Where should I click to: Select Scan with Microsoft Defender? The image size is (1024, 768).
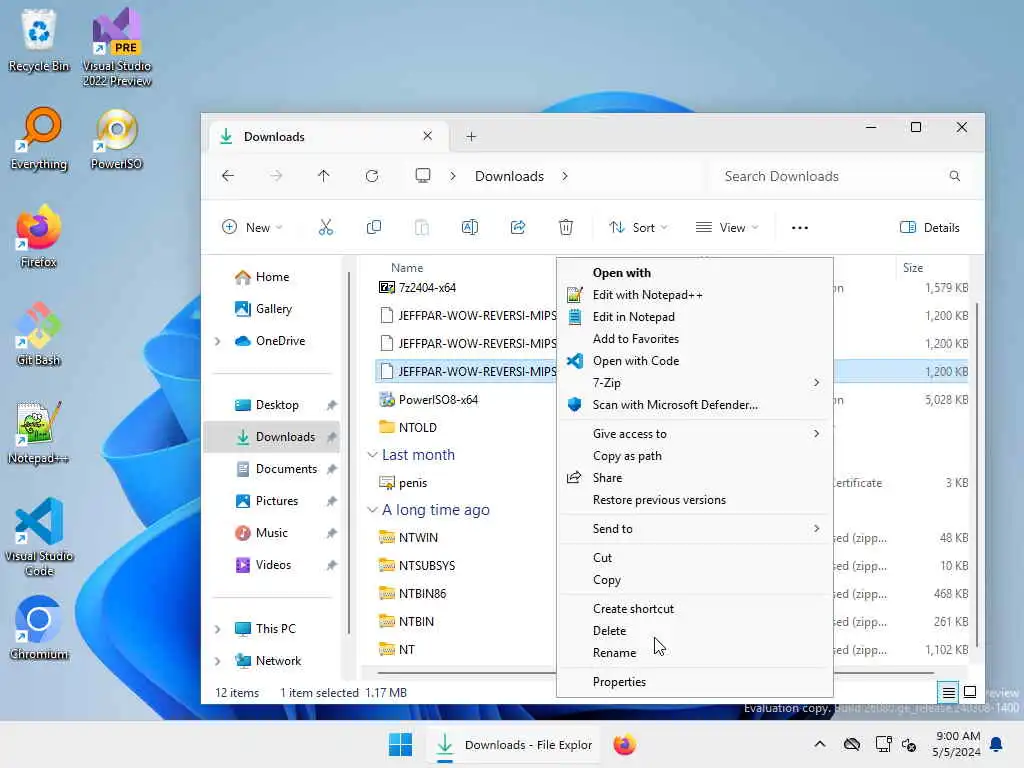point(695,405)
